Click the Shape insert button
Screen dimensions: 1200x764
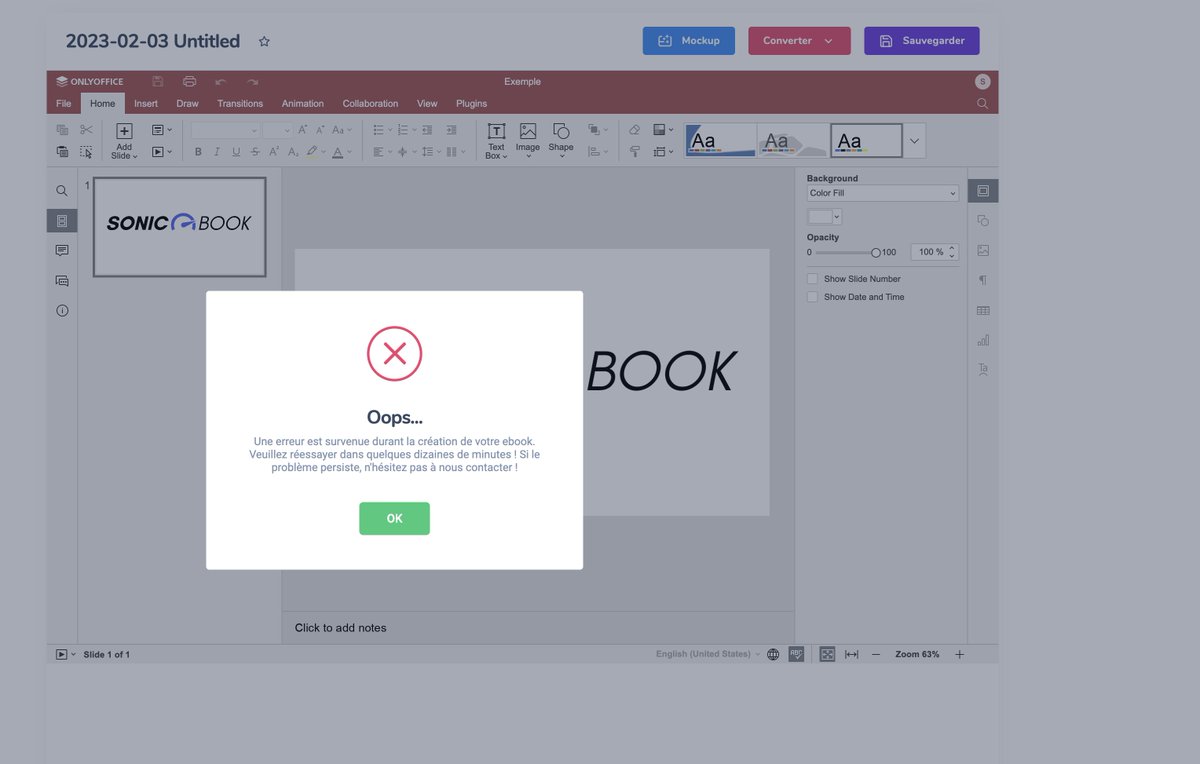coord(561,141)
